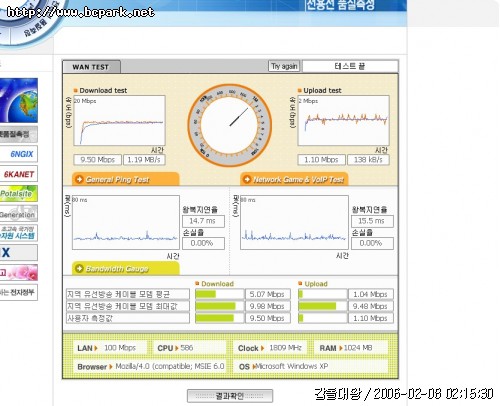Click the RAM 1024 MB info field
Viewport: 500px width, 406px height.
click(351, 348)
